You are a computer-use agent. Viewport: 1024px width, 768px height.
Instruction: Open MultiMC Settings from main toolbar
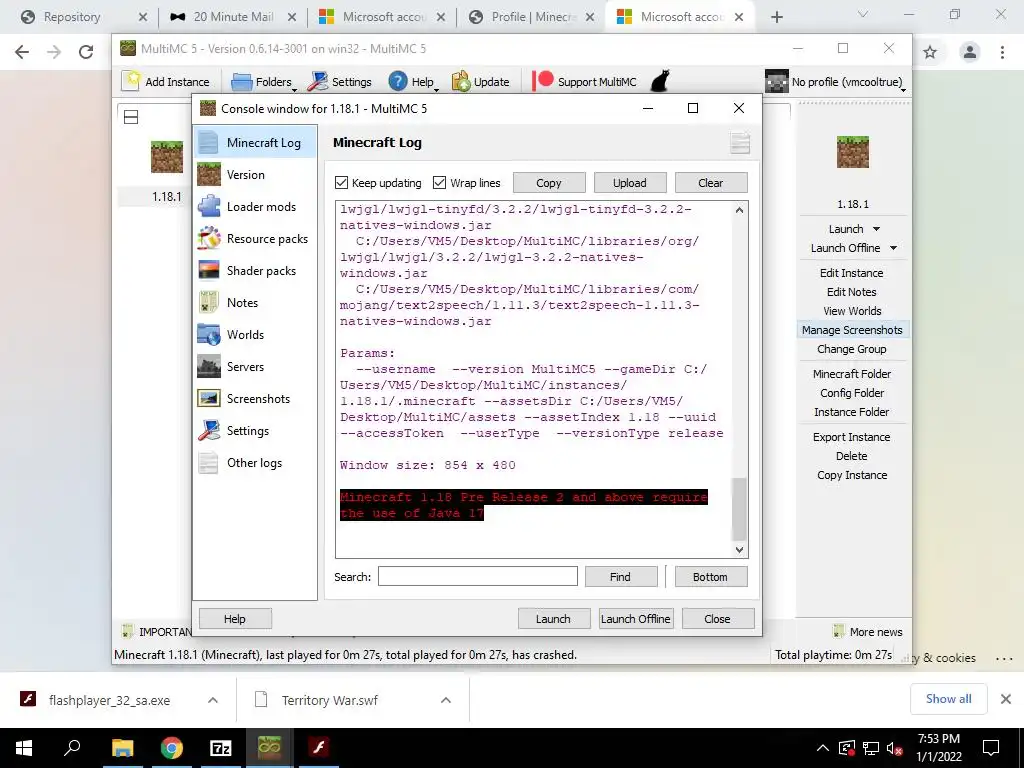coord(340,82)
